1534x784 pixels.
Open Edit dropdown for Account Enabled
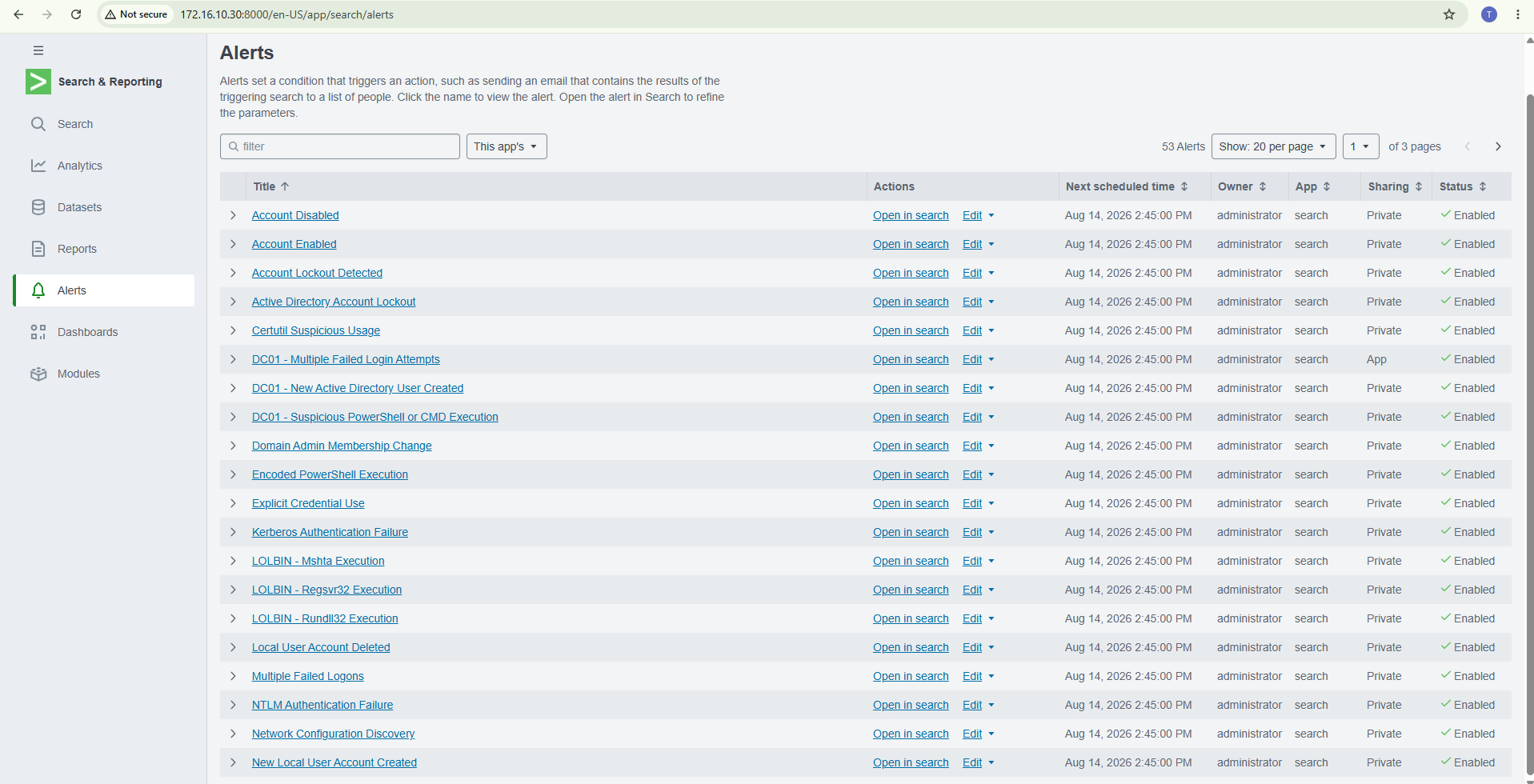[978, 244]
